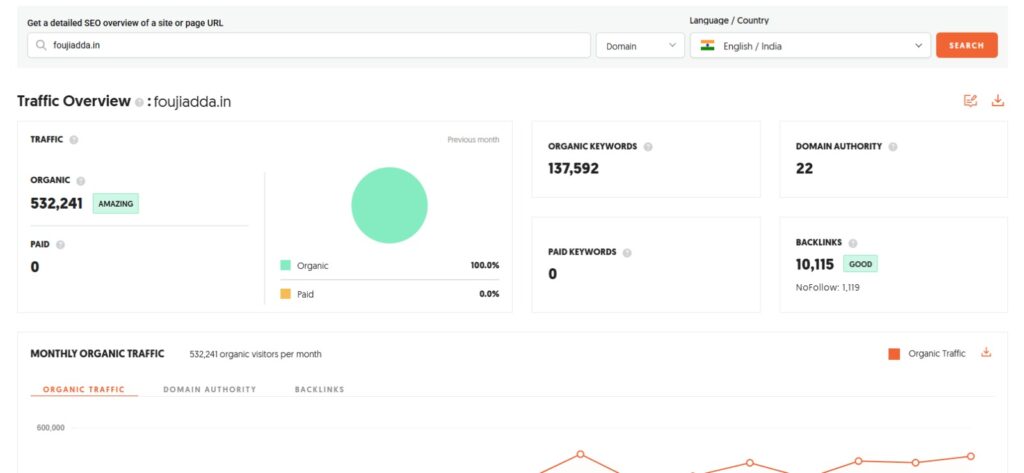Click the organic traffic value 532,241
The height and width of the screenshot is (473, 1024).
point(57,204)
